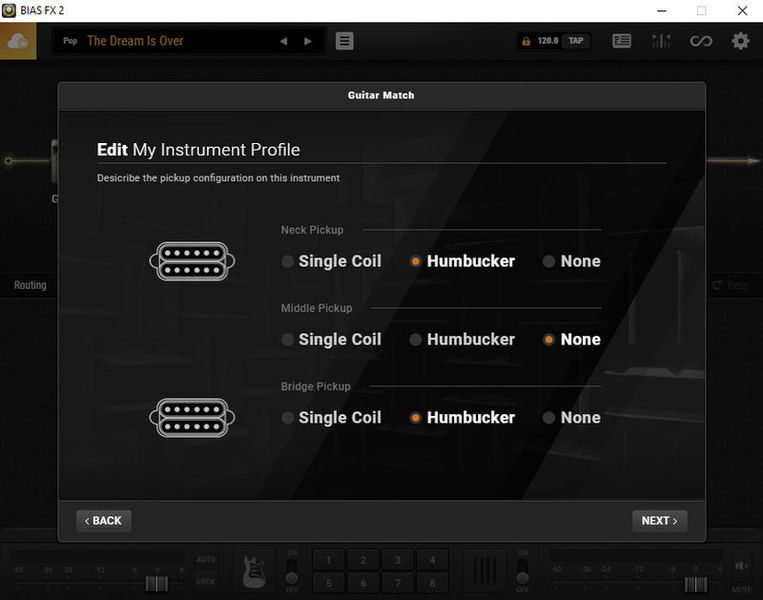Click the Redo button behind dialog
763x600 pixels.
coord(731,285)
